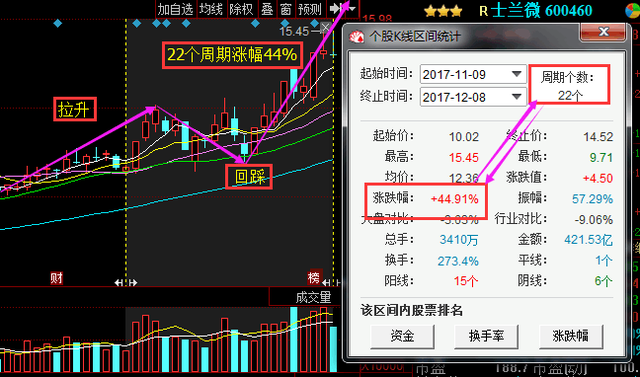The height and width of the screenshot is (377, 640).
Task: Open the 起始时间 date dropdown
Action: (517, 74)
